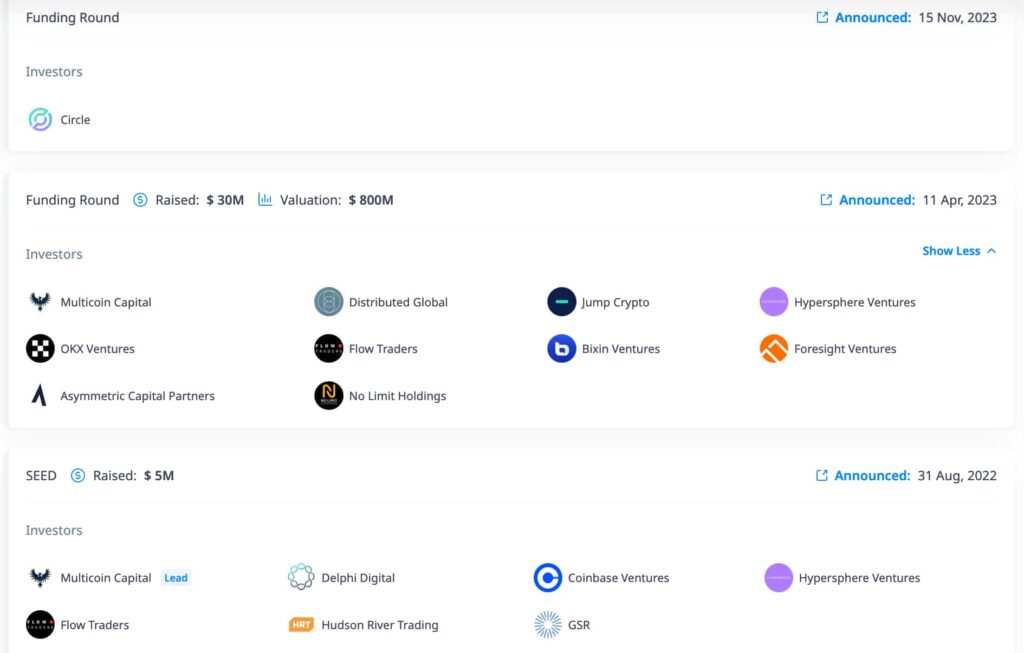Viewport: 1024px width, 653px height.
Task: Open the Hudson River Trading name link
Action: pos(379,625)
